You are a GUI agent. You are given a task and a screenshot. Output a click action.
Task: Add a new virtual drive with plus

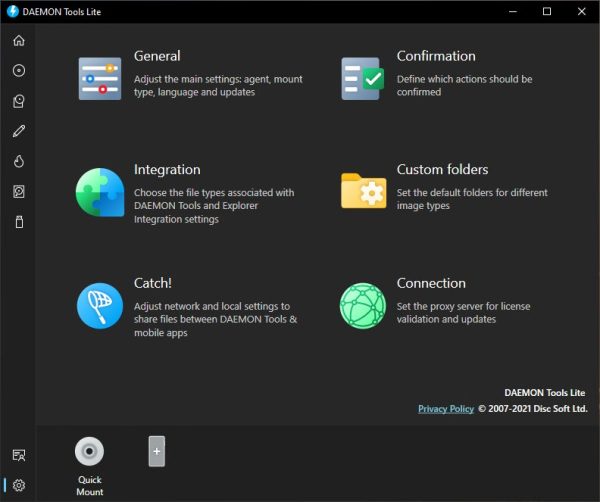point(157,451)
